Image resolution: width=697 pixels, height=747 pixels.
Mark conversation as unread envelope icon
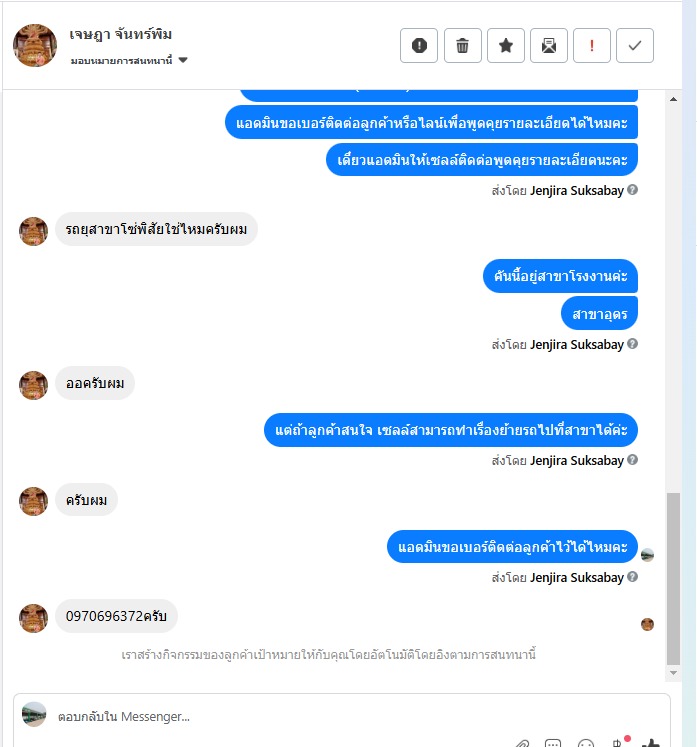pyautogui.click(x=548, y=46)
